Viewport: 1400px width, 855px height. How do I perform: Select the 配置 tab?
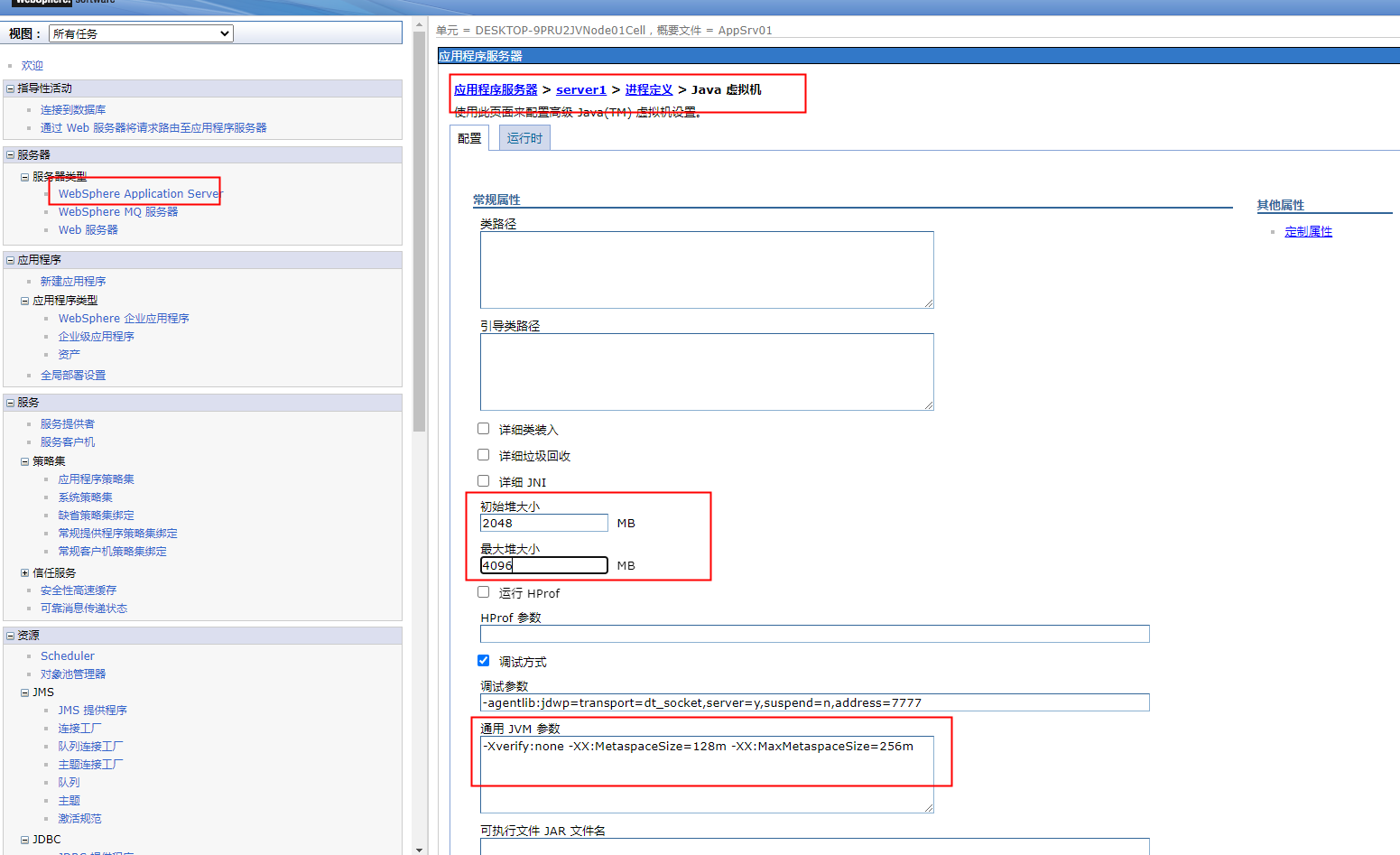[x=469, y=138]
